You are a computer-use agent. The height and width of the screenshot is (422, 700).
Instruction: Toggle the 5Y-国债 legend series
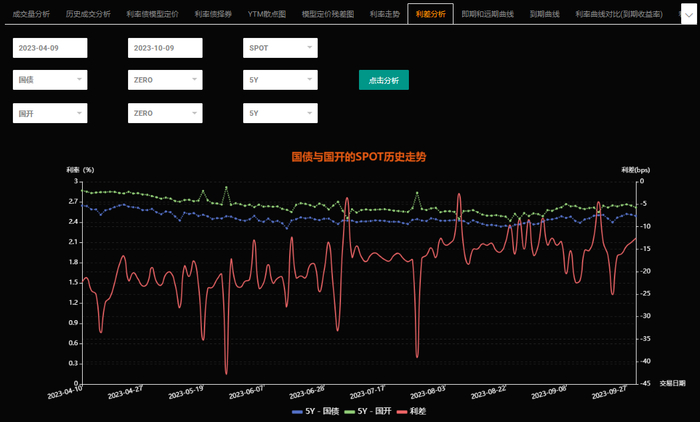[316, 412]
